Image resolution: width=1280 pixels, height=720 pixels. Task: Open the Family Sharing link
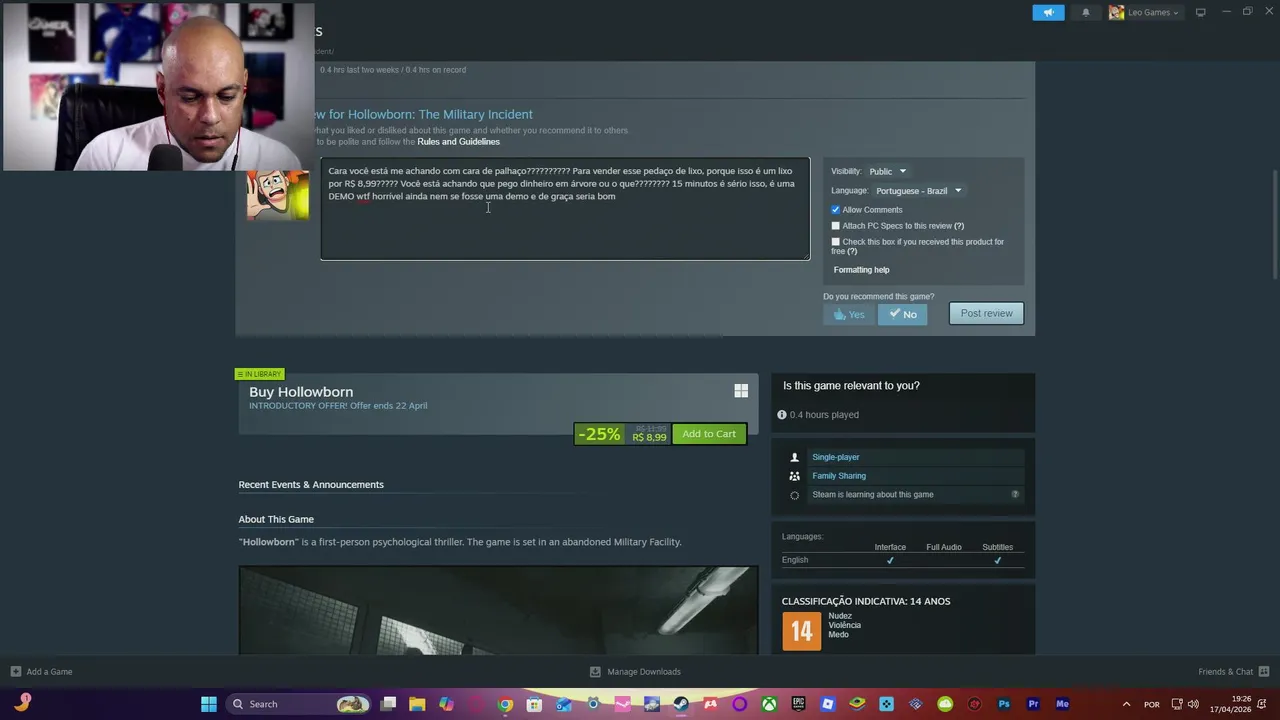click(x=839, y=476)
